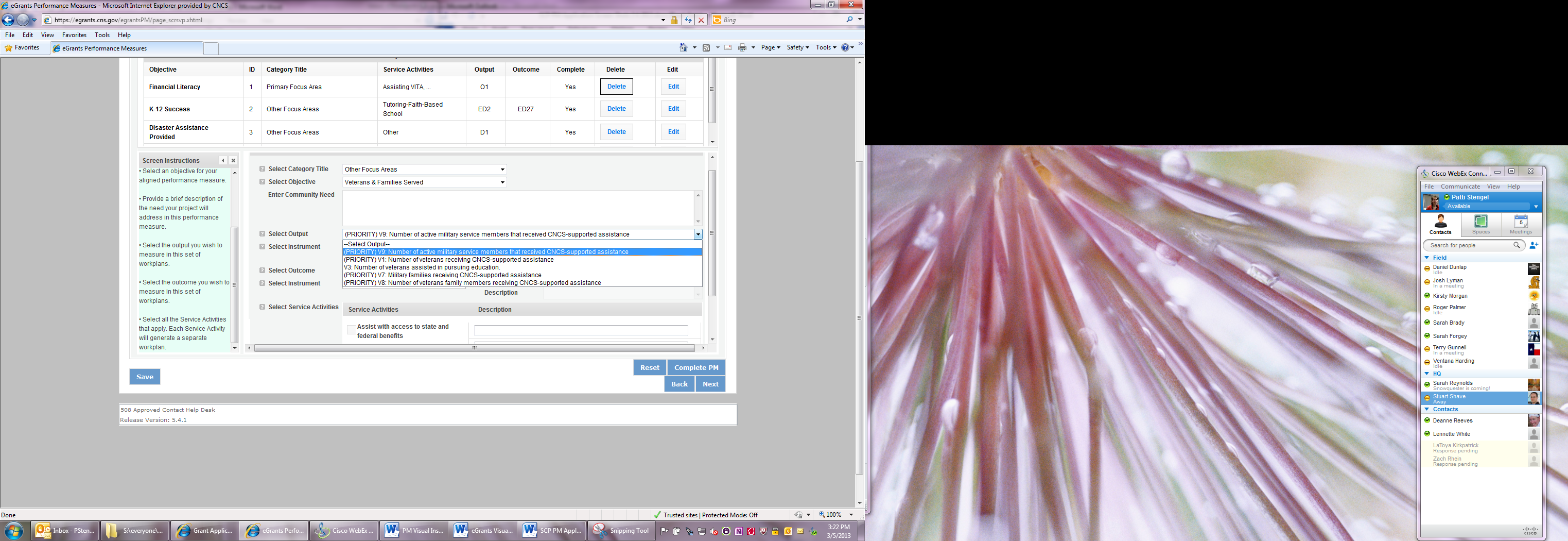Select '(PRIORITY) V1: Number of veterans' output option
The width and height of the screenshot is (1568, 541).
pos(522,260)
